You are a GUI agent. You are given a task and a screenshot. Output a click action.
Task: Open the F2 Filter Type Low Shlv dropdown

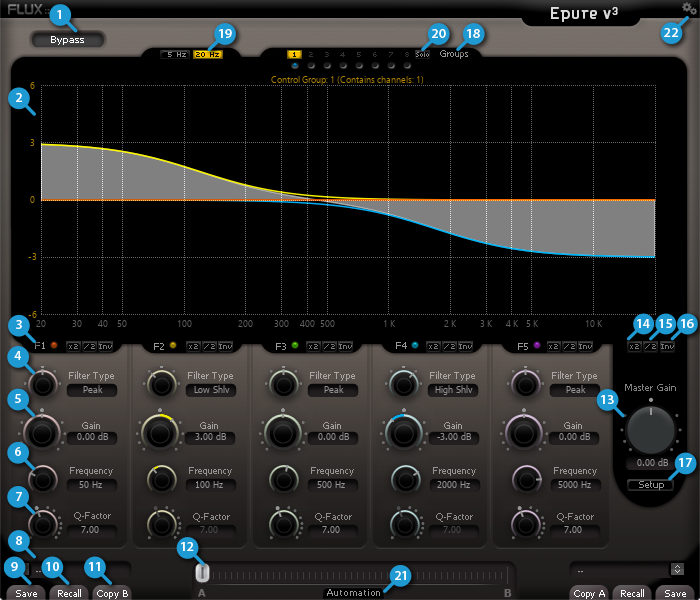(x=210, y=391)
